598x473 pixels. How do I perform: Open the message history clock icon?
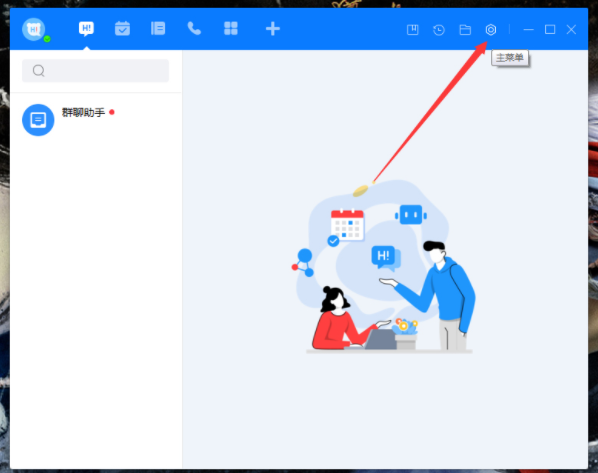click(x=439, y=30)
